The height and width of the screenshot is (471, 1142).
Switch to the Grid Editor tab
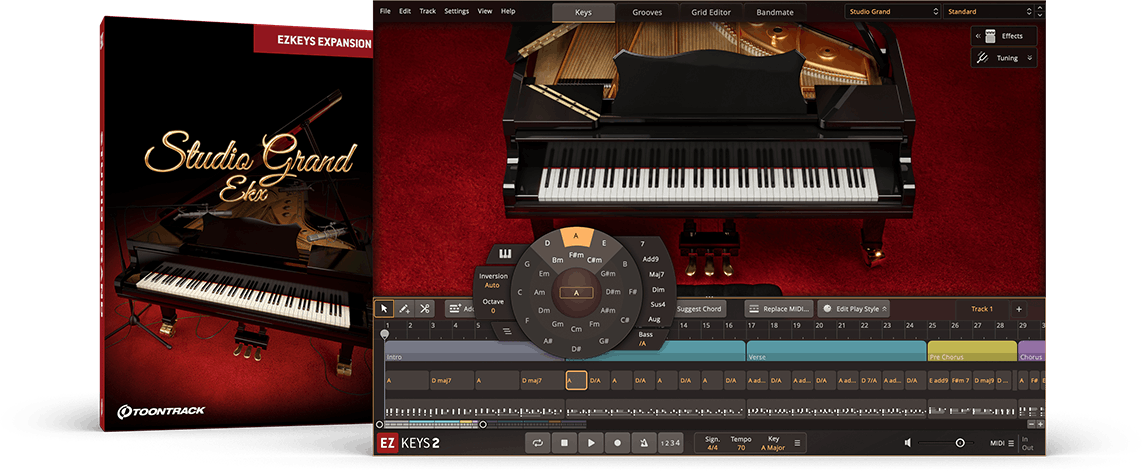coord(712,12)
